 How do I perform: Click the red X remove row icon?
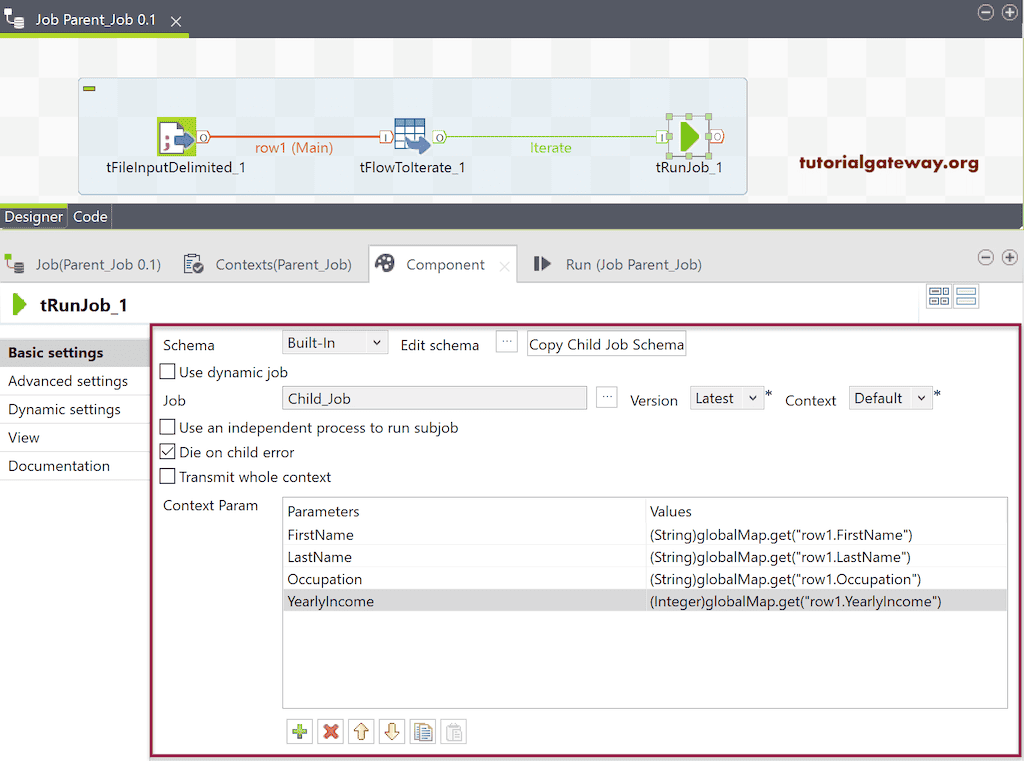[331, 732]
